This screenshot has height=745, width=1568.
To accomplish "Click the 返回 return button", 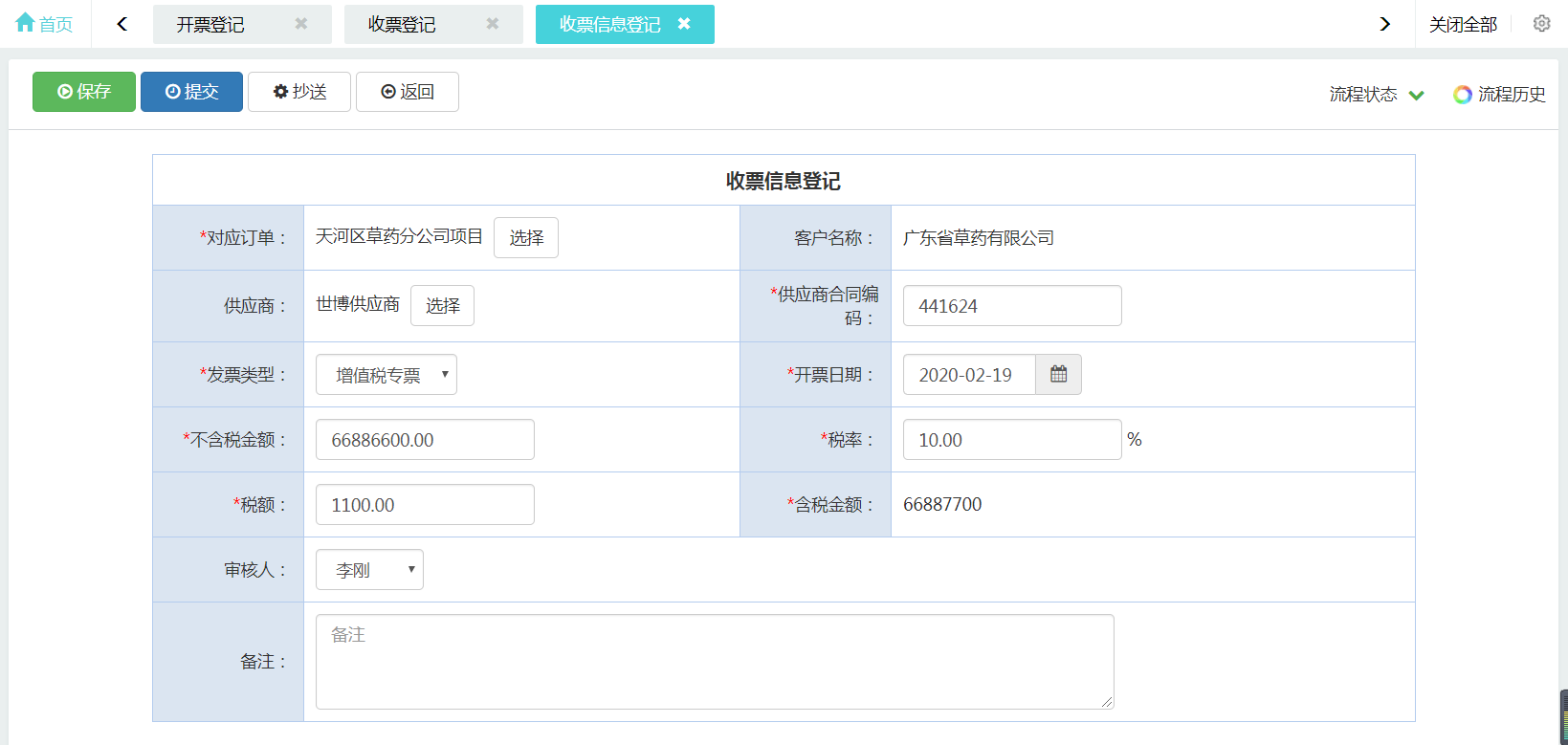I will coord(408,92).
